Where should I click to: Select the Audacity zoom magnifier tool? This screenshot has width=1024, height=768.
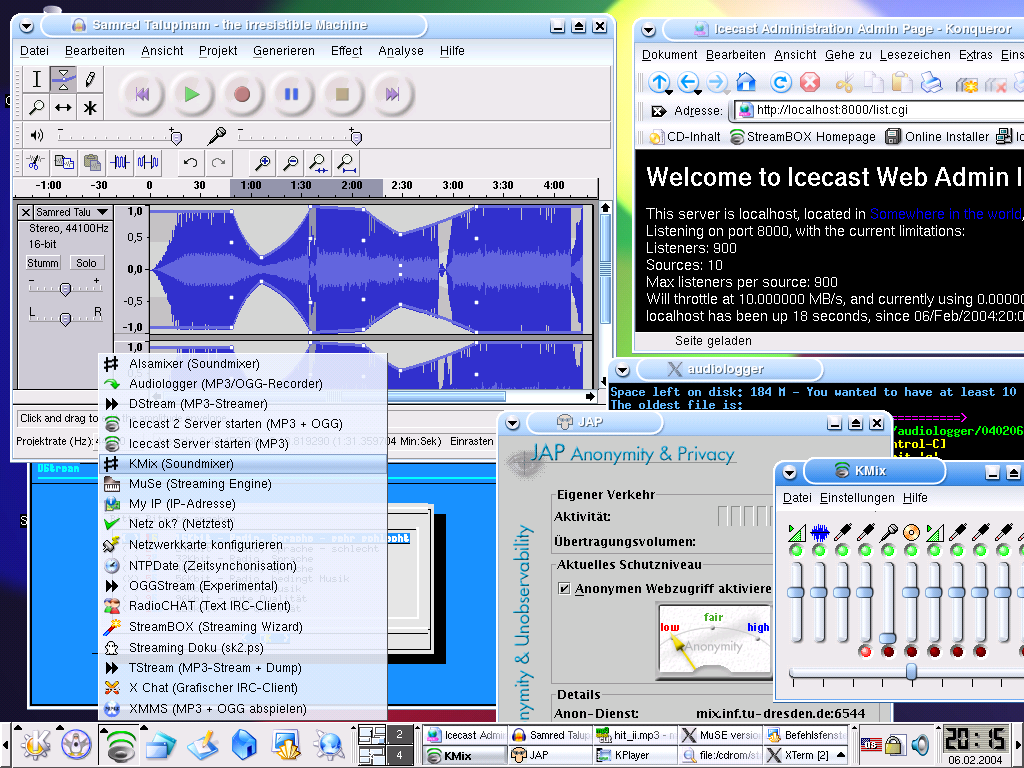37,107
